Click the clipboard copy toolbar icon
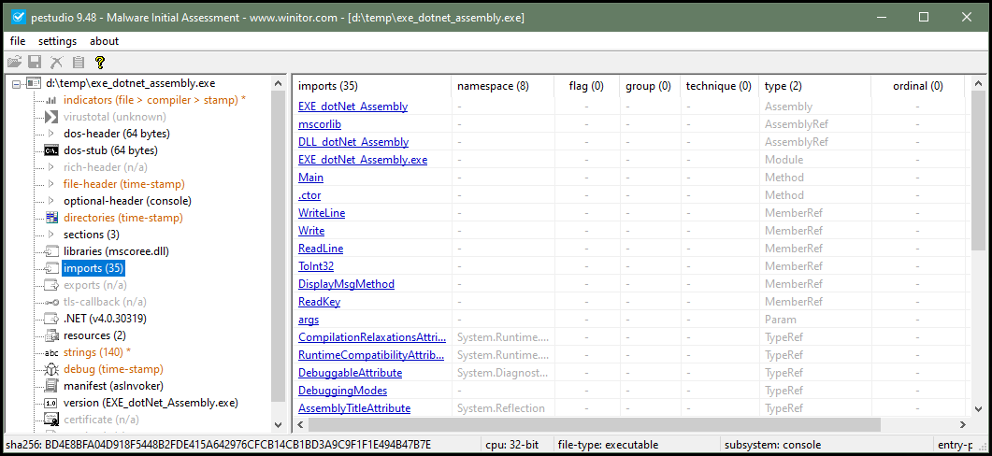Viewport: 992px width, 456px height. [78, 62]
